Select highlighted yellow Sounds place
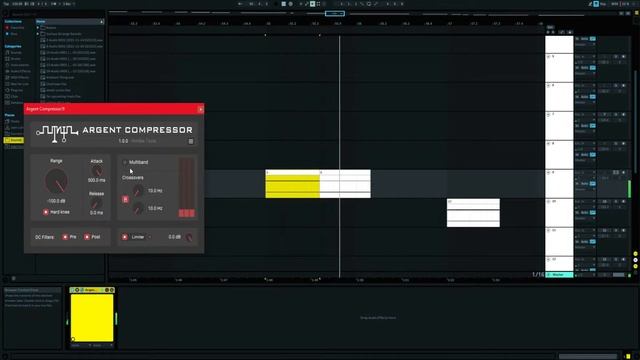This screenshot has width=640, height=360. click(13, 140)
